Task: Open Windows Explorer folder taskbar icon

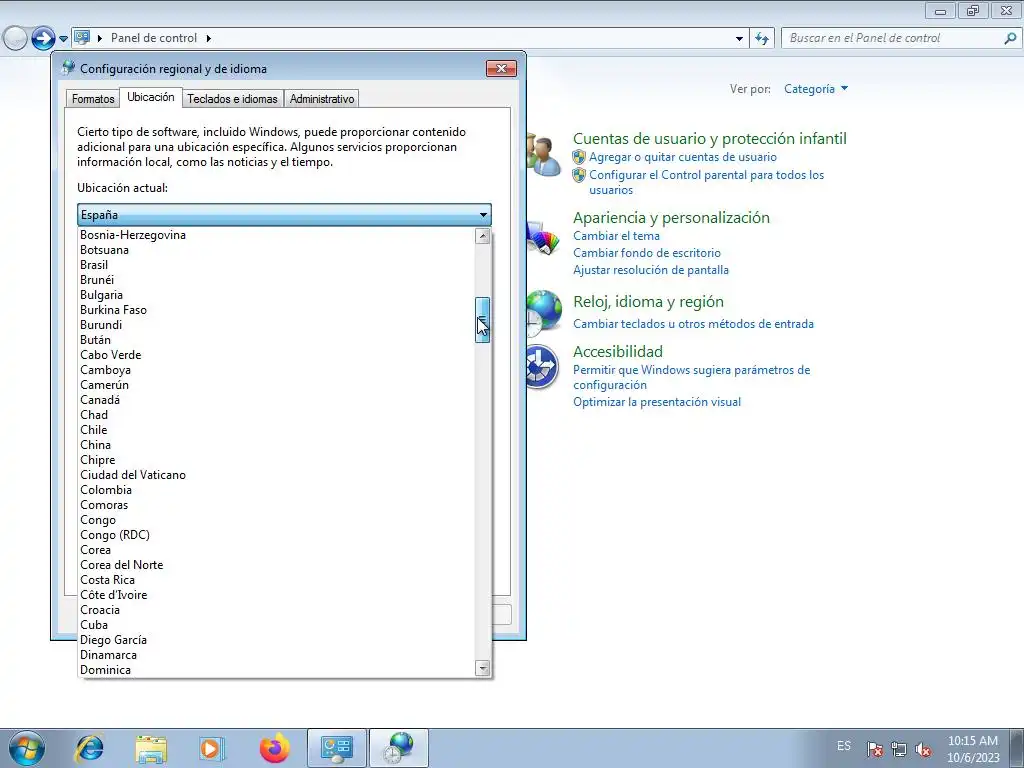Action: tap(151, 748)
